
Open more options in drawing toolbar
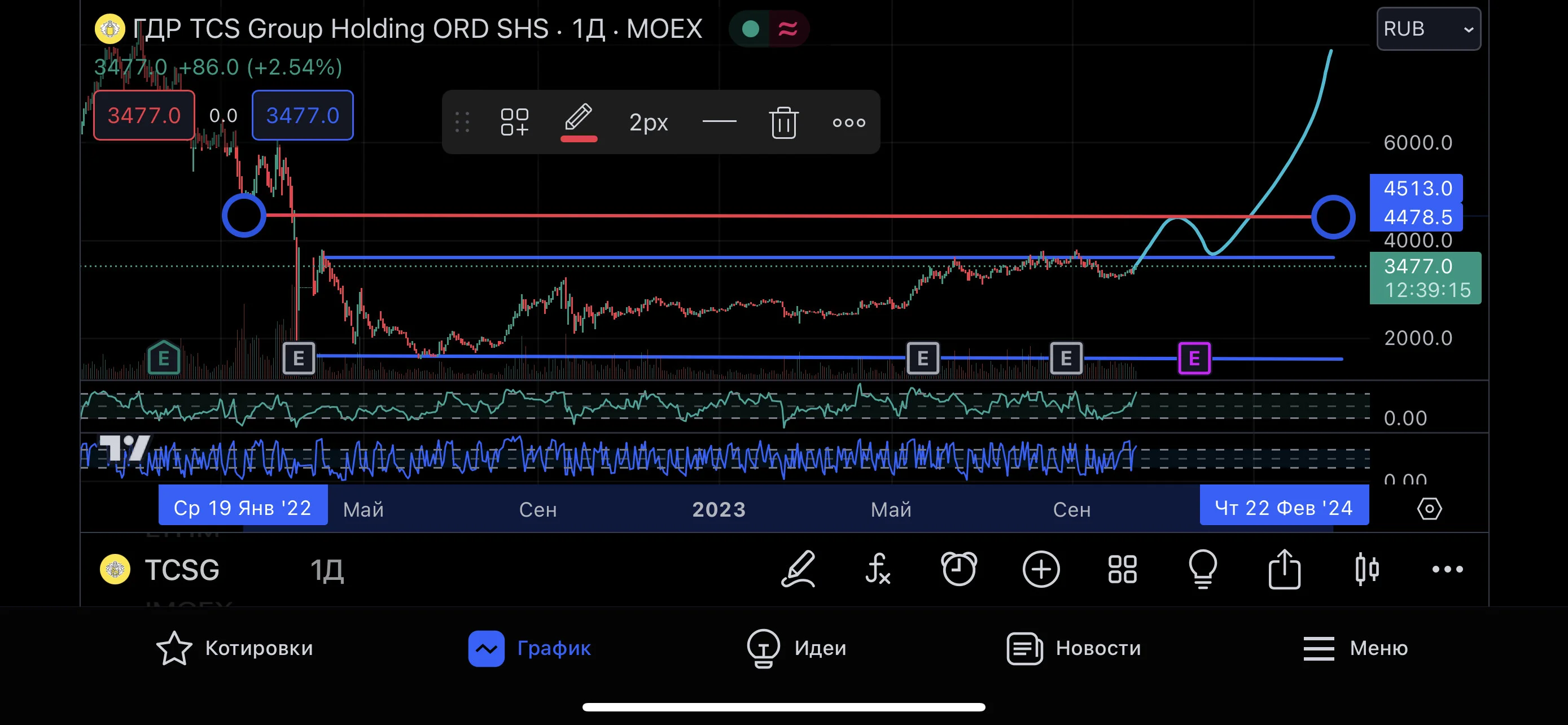[x=849, y=123]
